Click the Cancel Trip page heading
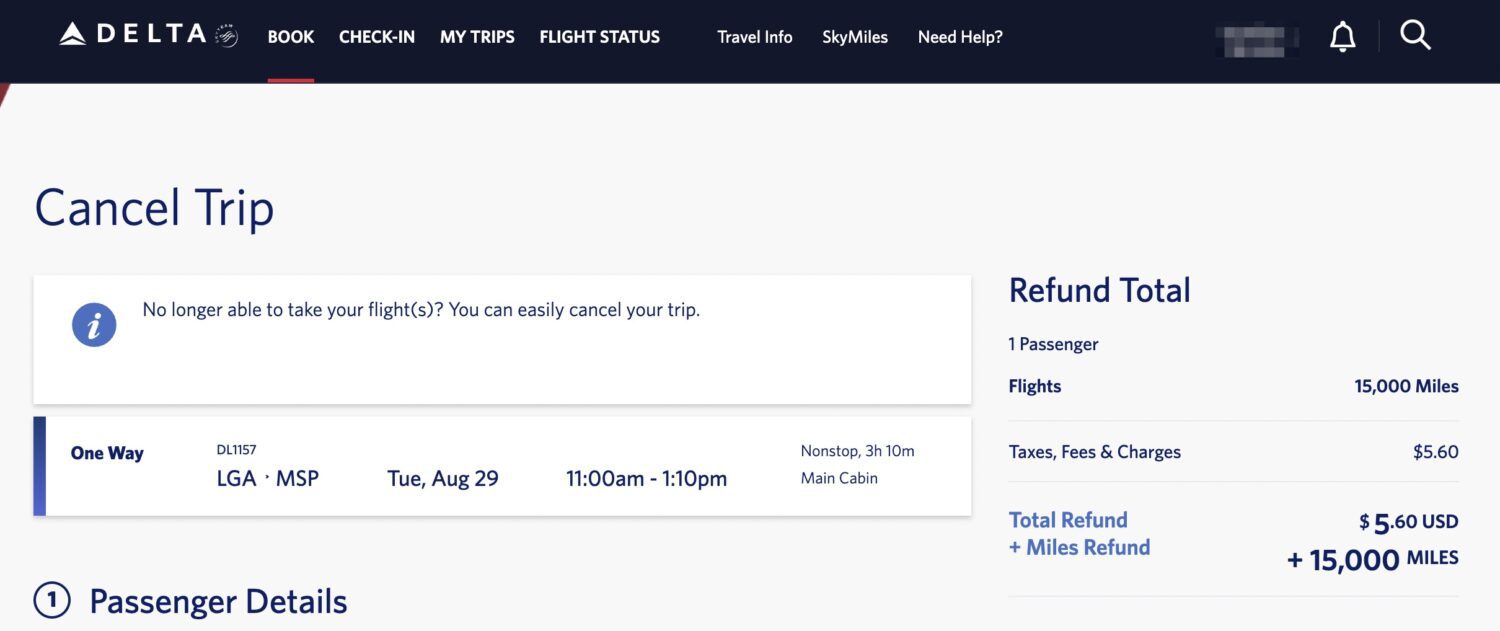Screen dimensions: 1500x631 point(154,208)
